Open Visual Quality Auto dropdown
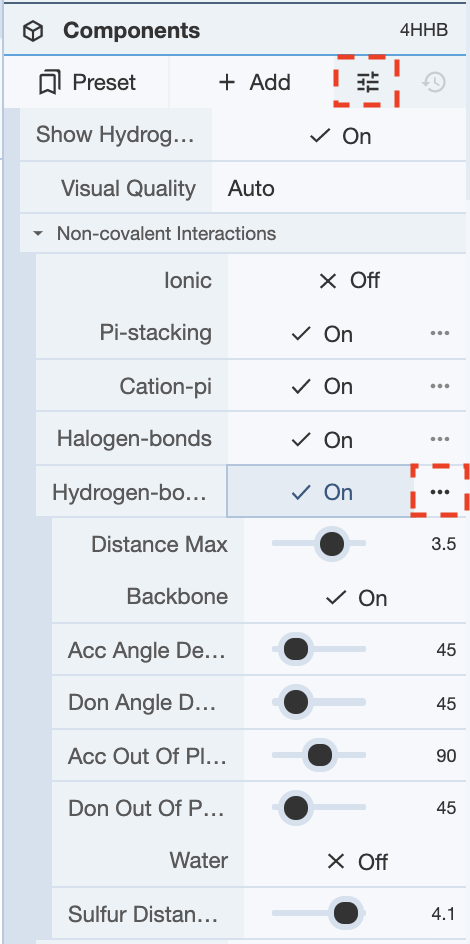The image size is (470, 944). pyautogui.click(x=339, y=188)
